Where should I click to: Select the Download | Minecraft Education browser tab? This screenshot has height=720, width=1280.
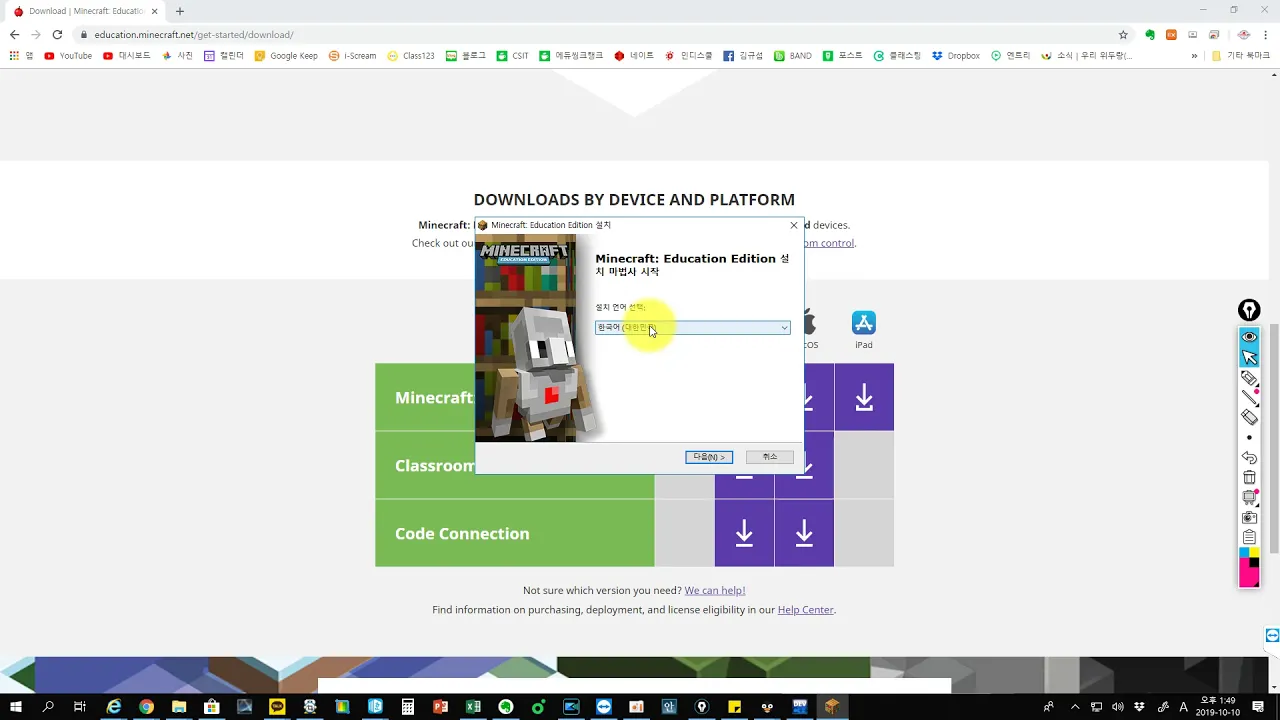pos(86,11)
